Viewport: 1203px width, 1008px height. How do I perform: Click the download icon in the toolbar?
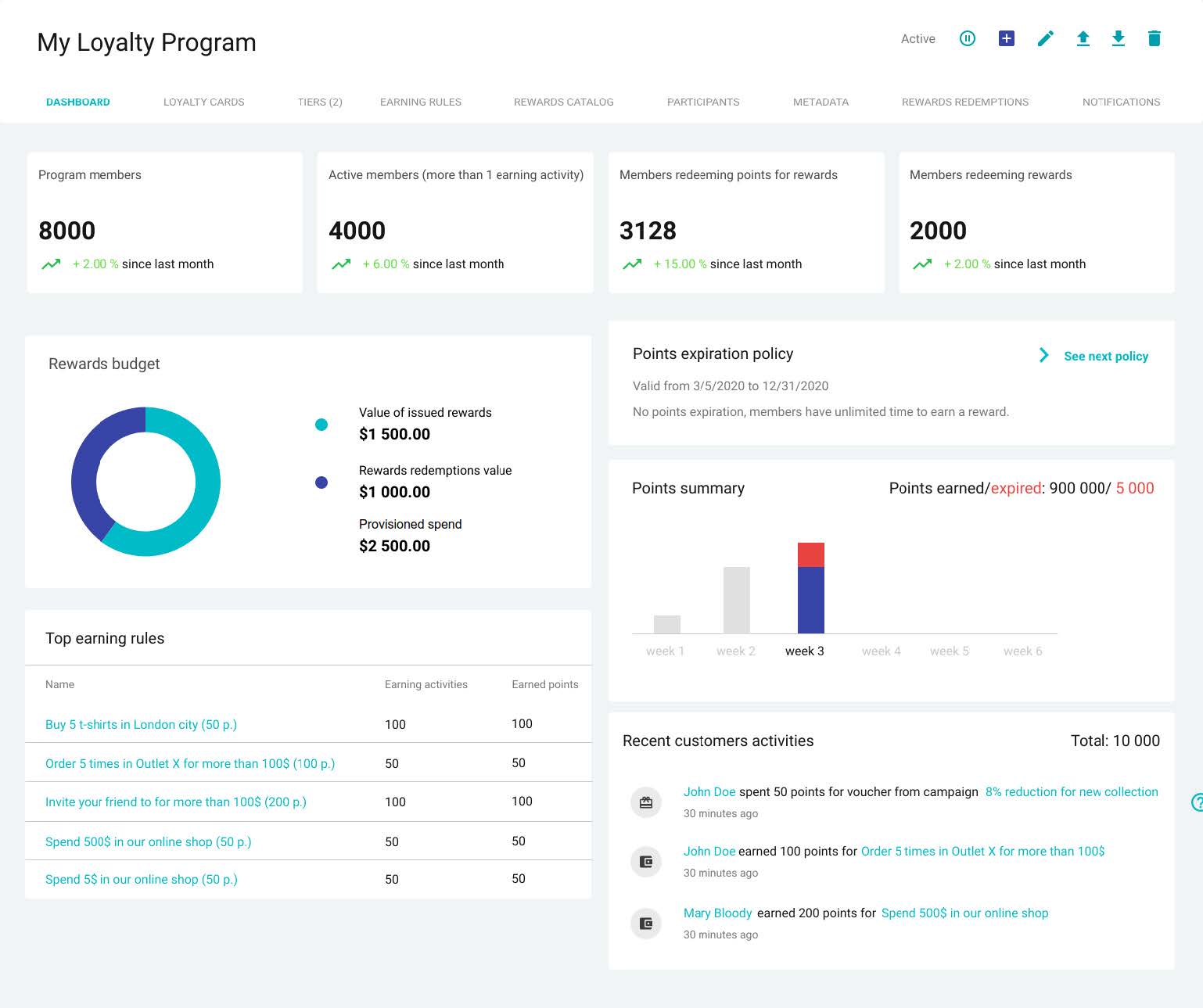click(x=1119, y=38)
